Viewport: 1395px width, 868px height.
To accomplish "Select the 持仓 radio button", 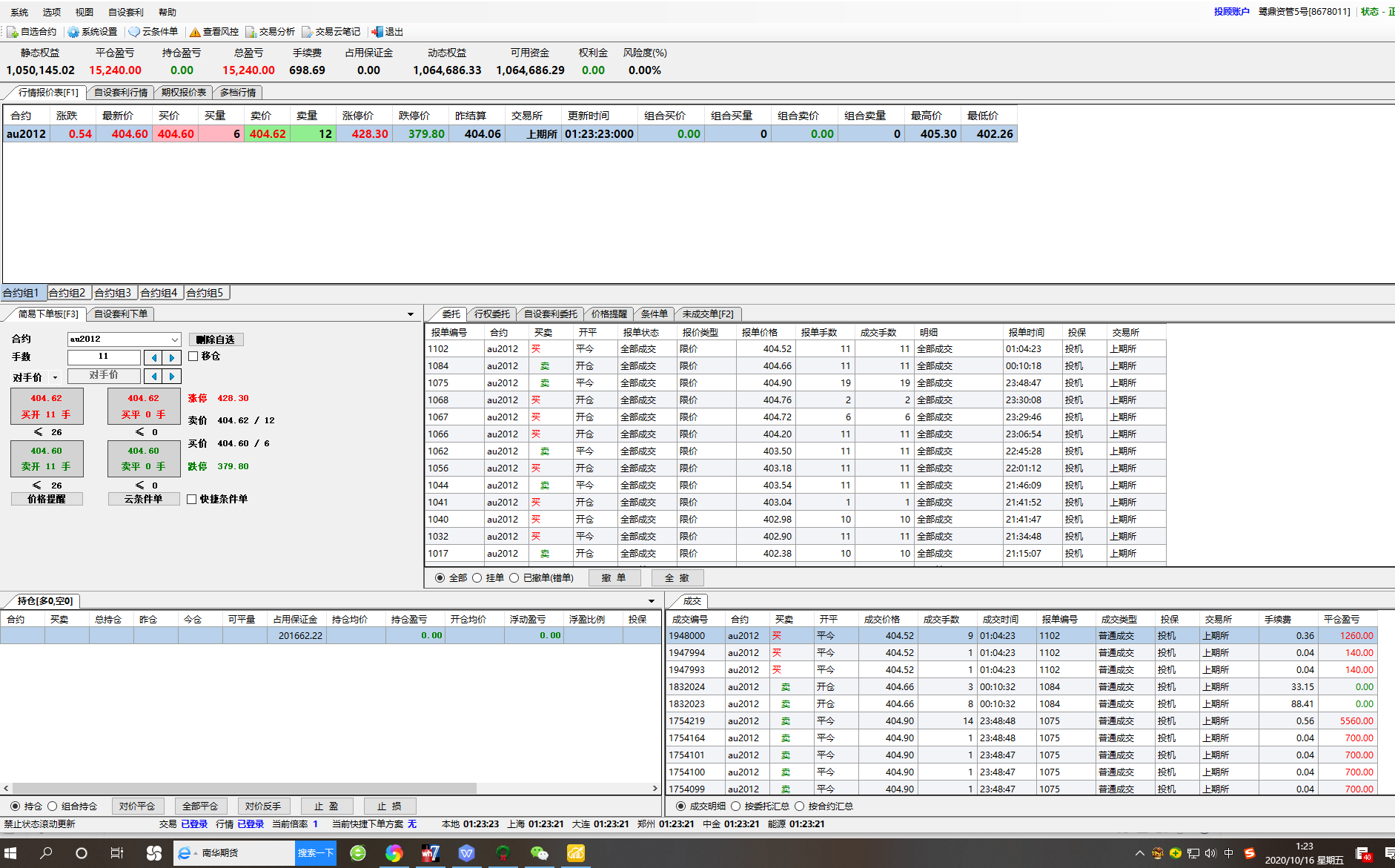I will coord(15,806).
